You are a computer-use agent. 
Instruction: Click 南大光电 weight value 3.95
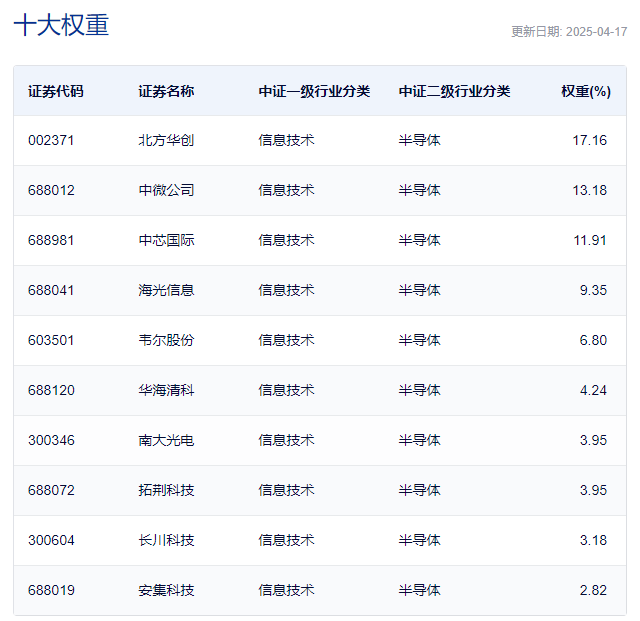click(x=593, y=441)
